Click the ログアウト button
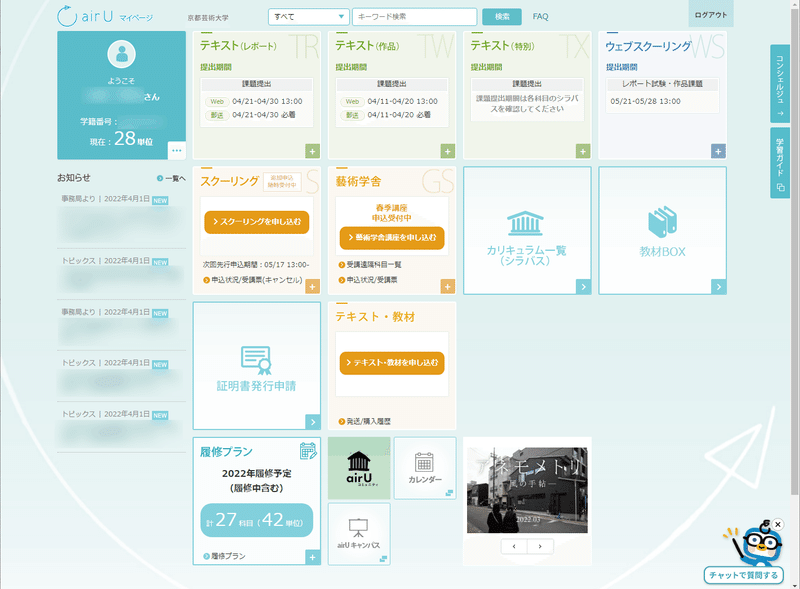Viewport: 800px width, 589px height. [x=711, y=14]
